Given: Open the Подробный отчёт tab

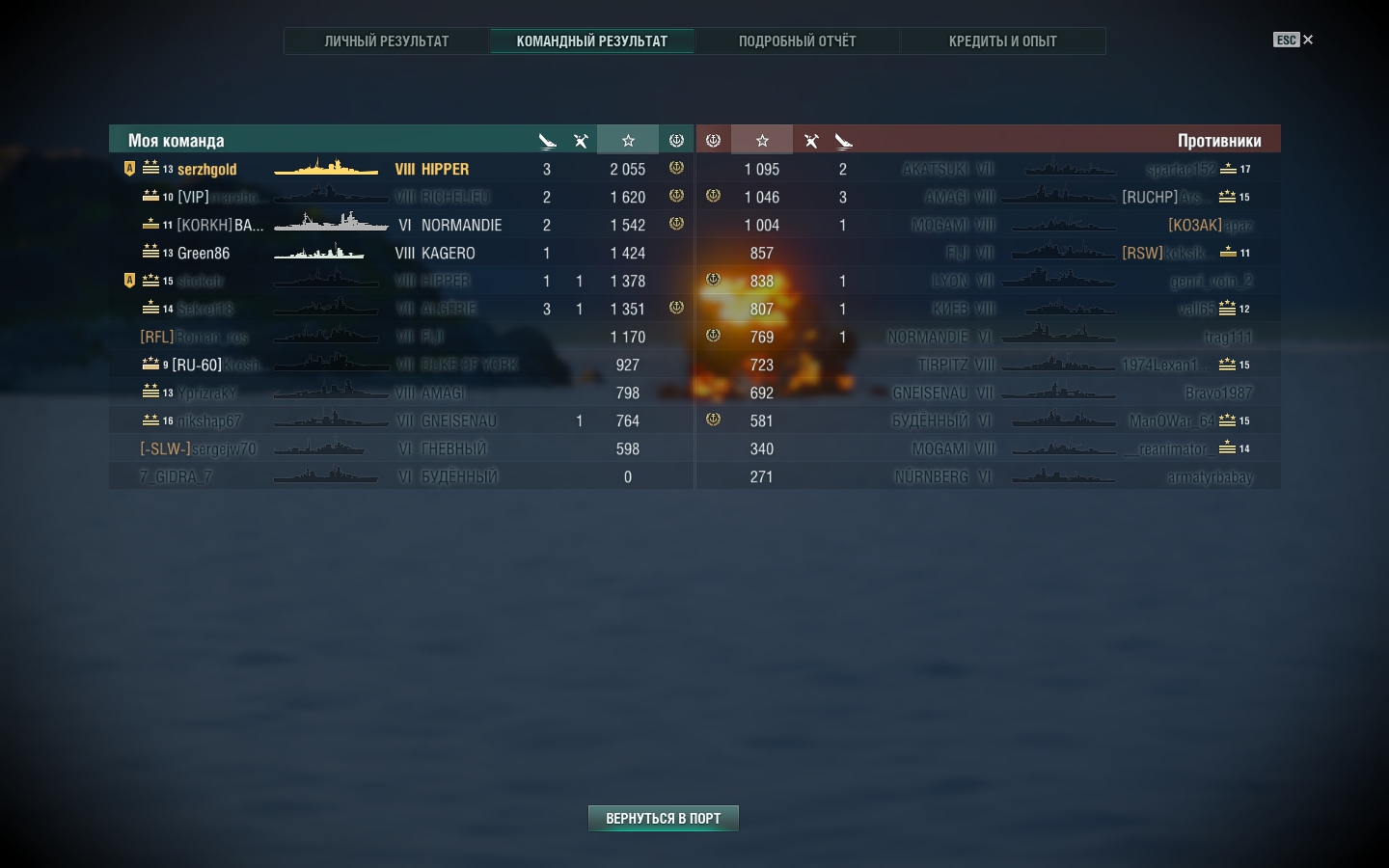Looking at the screenshot, I should click(x=798, y=41).
